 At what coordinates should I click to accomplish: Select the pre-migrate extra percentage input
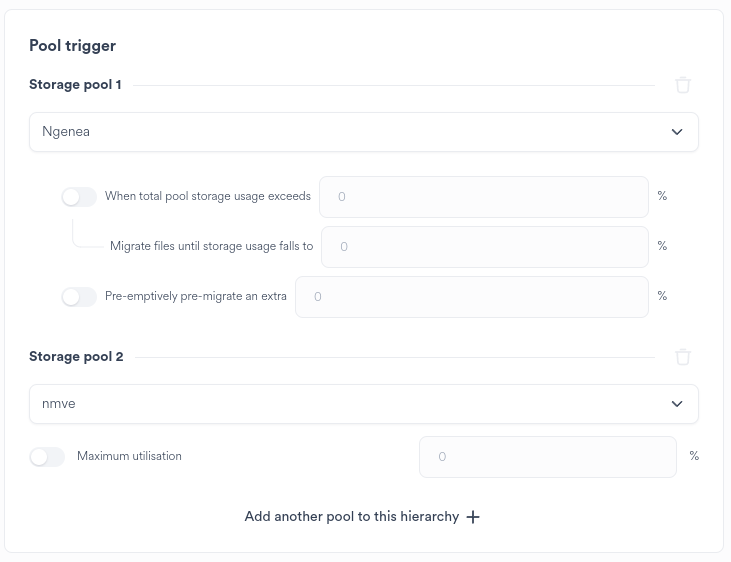coord(472,297)
